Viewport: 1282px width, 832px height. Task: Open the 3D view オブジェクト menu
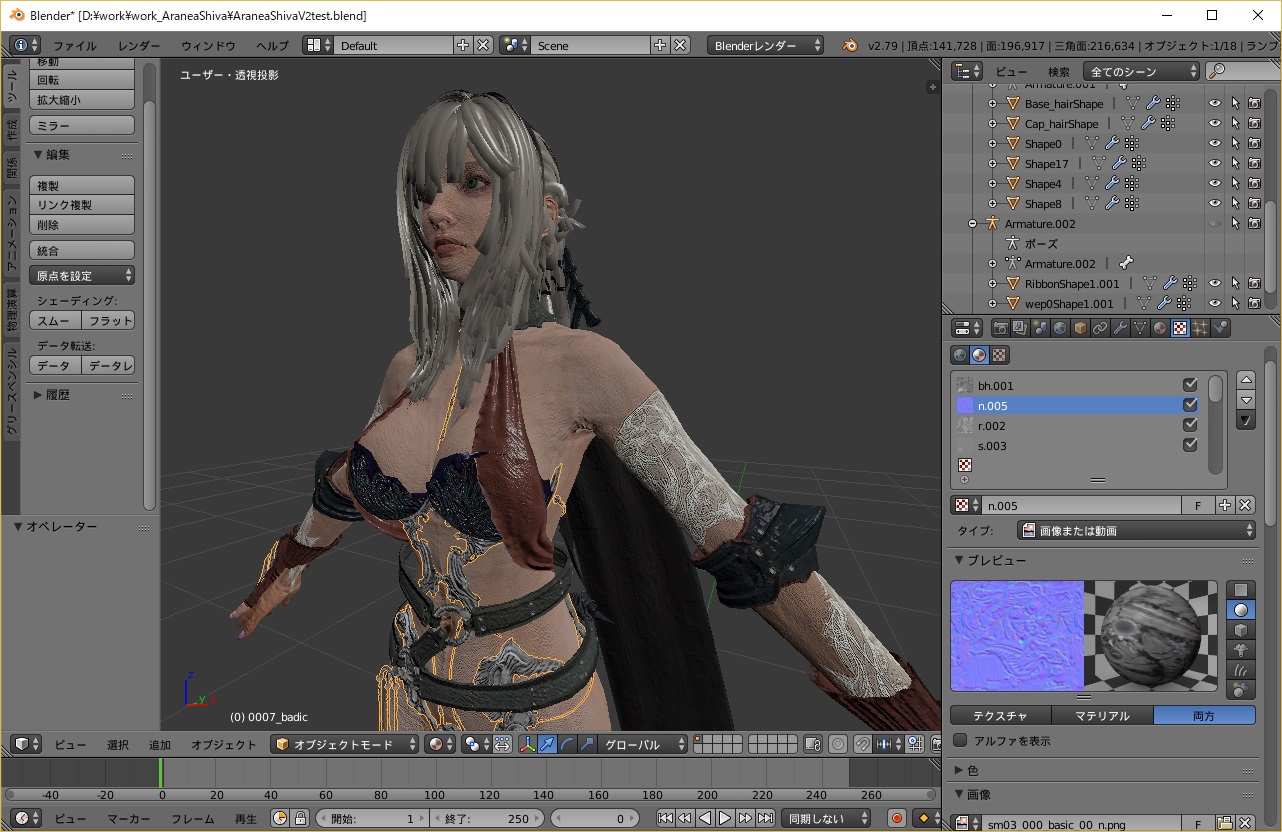point(224,744)
